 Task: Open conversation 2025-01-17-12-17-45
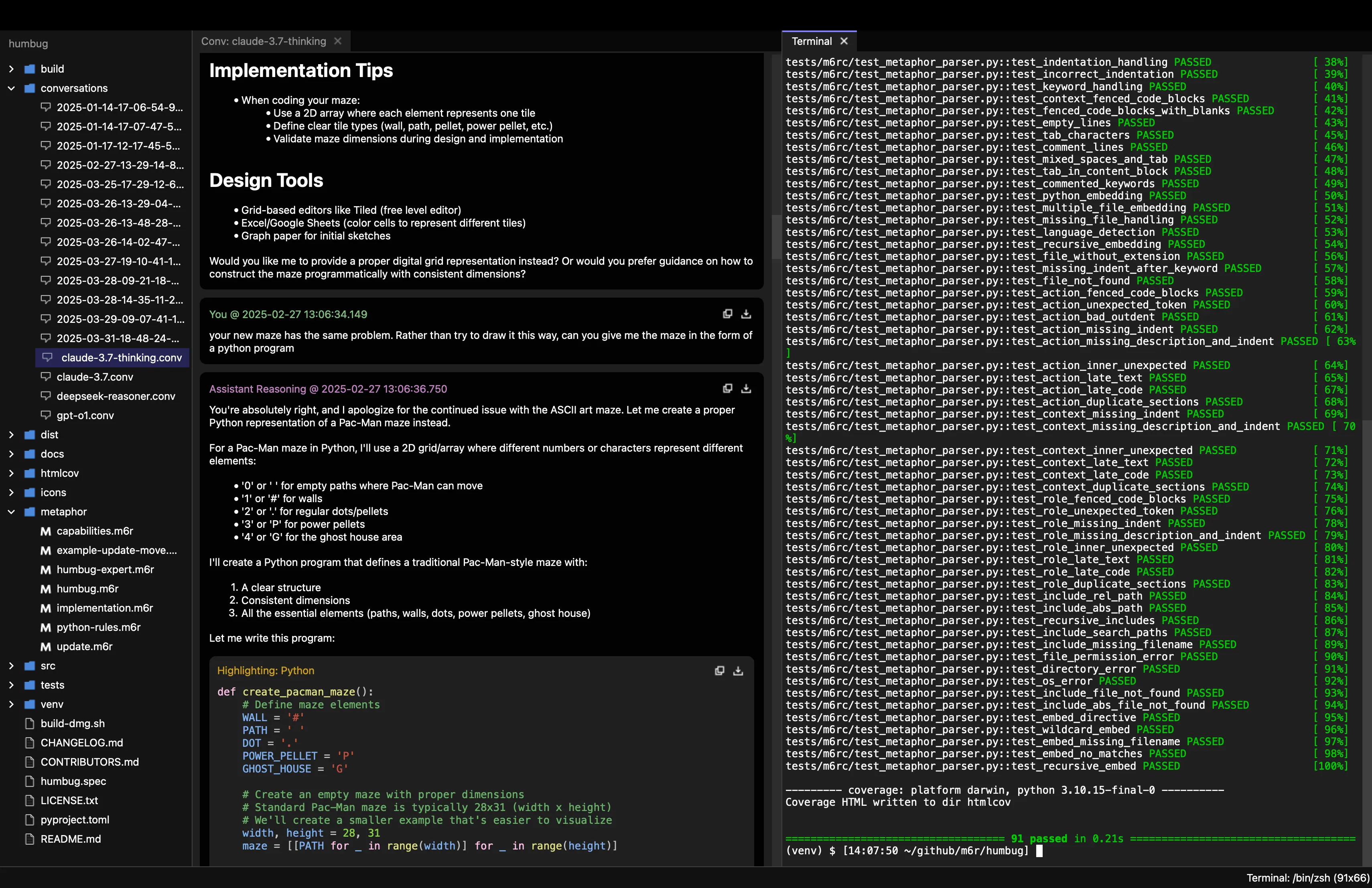112,146
